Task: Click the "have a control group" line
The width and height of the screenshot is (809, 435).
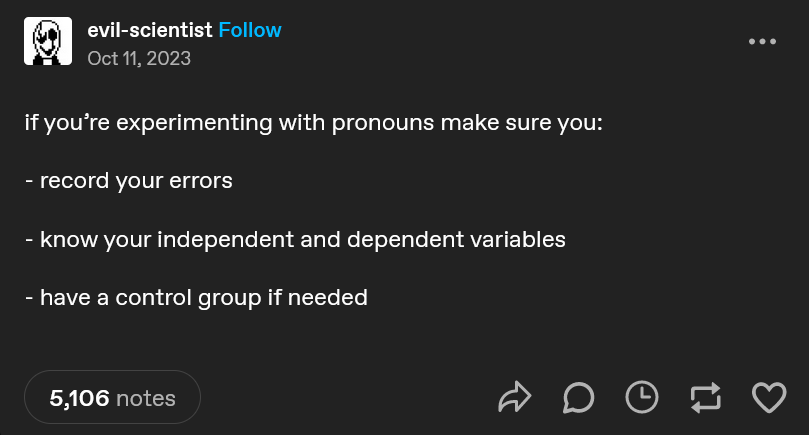Action: coord(196,298)
